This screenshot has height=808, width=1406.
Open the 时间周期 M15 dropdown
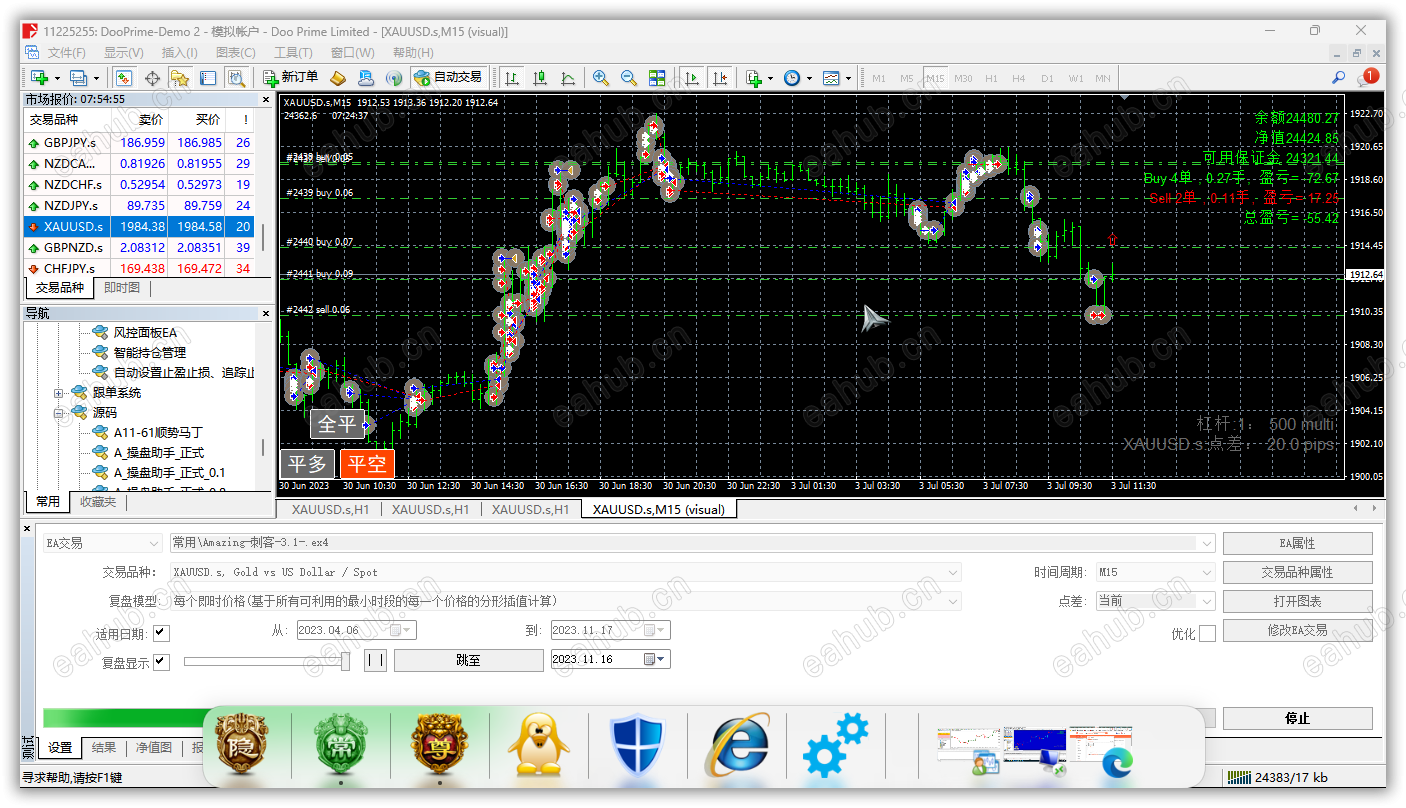pos(1155,572)
